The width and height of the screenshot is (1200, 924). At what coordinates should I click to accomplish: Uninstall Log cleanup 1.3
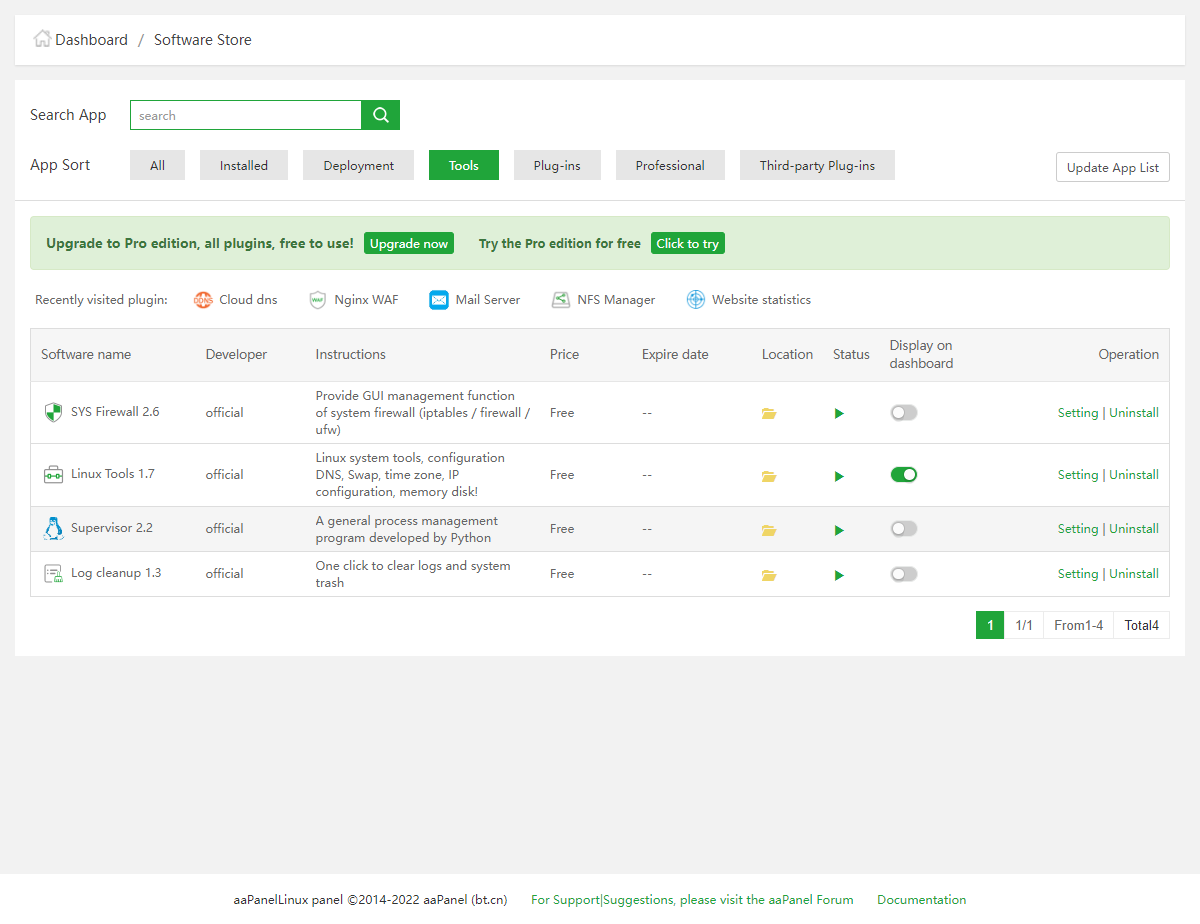[1134, 574]
